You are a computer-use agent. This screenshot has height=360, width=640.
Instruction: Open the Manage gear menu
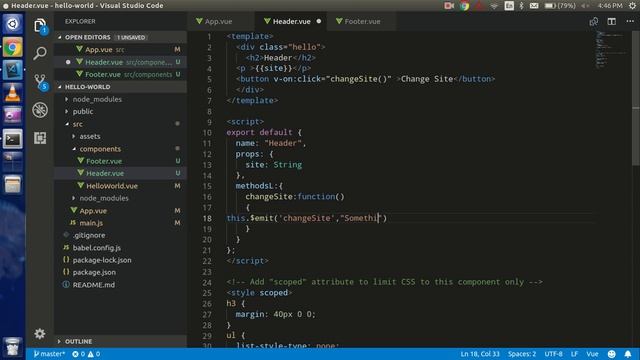click(40, 334)
